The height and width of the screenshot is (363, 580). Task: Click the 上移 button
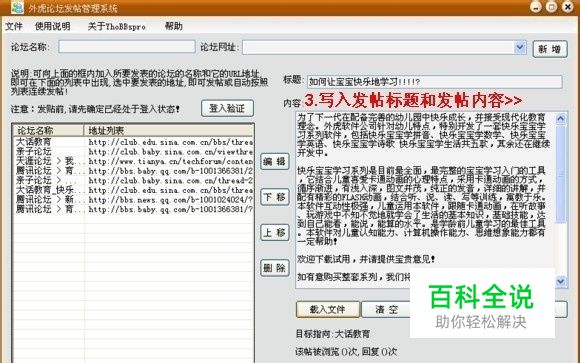tap(274, 232)
